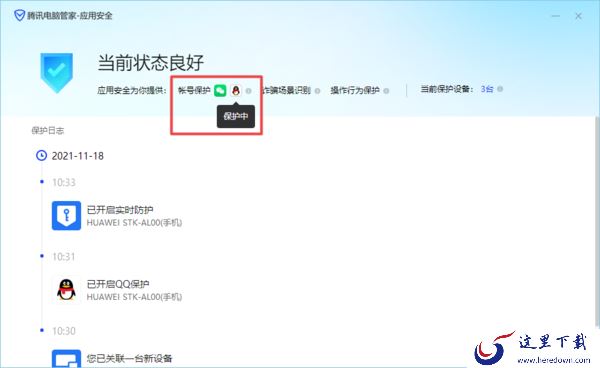Click the blue shield status icon
Screen dimensions: 600x368
click(x=57, y=73)
